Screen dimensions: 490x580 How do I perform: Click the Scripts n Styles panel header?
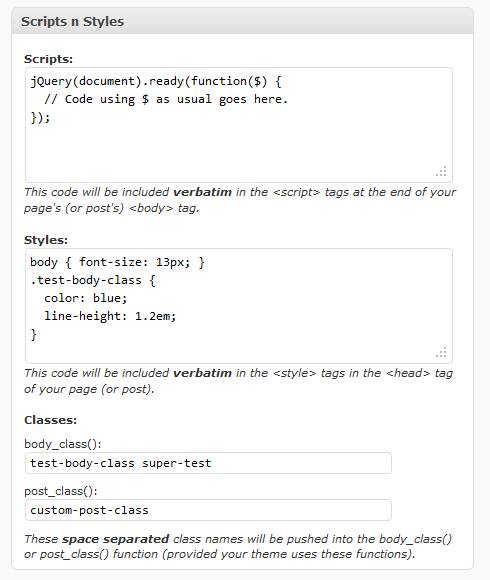coord(242,21)
